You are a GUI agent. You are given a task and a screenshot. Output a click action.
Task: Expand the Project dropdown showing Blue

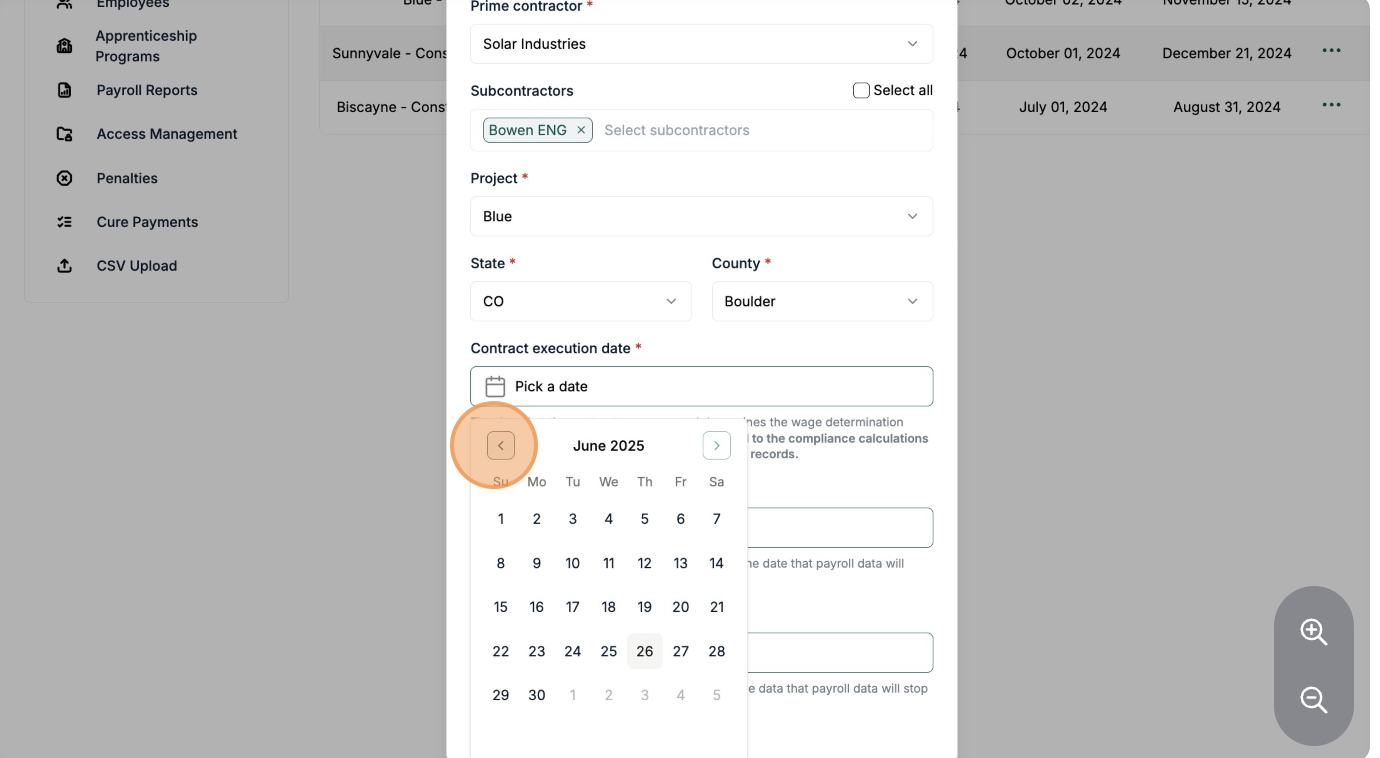point(701,216)
